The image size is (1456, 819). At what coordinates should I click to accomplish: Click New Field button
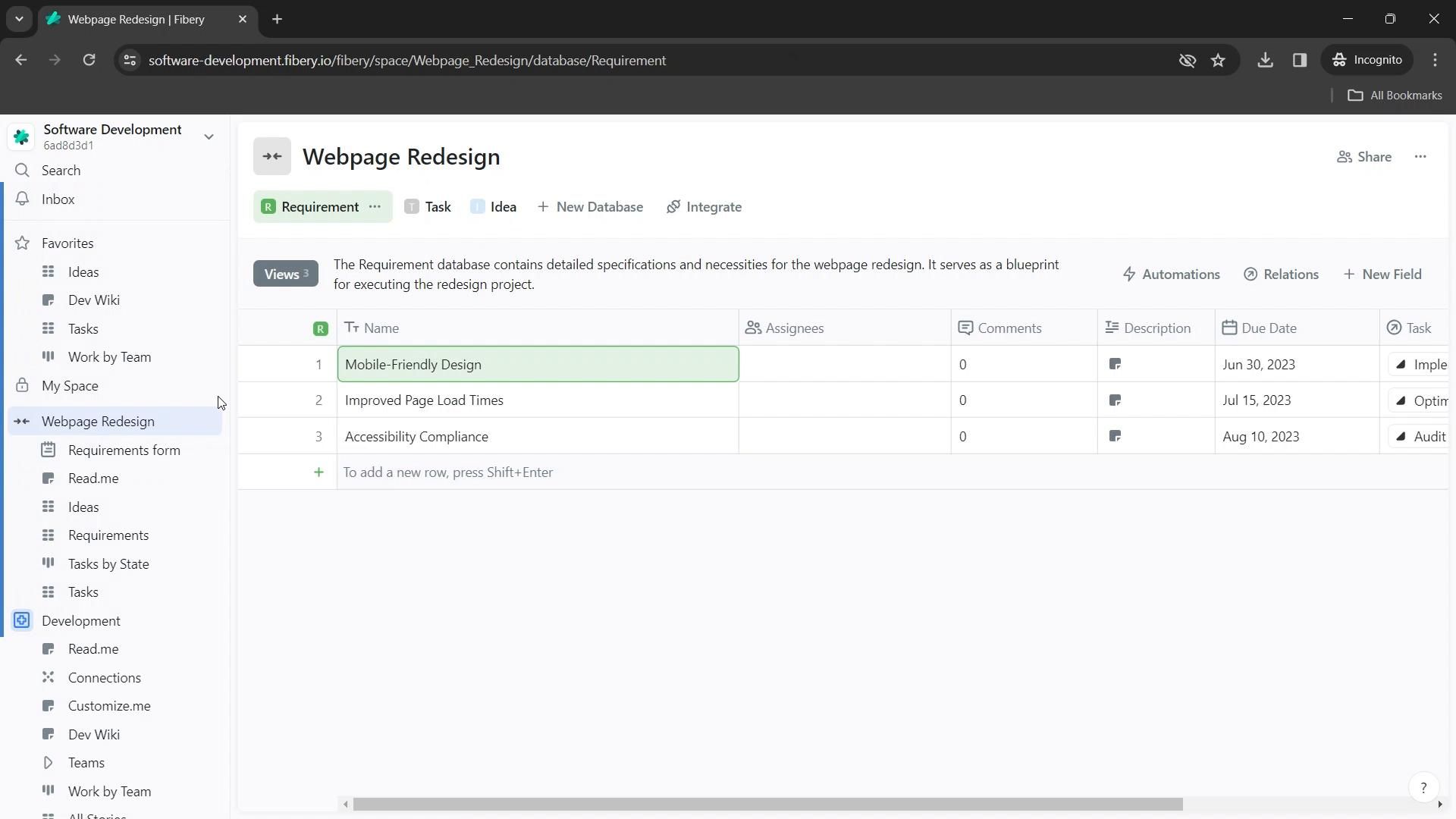point(1382,275)
